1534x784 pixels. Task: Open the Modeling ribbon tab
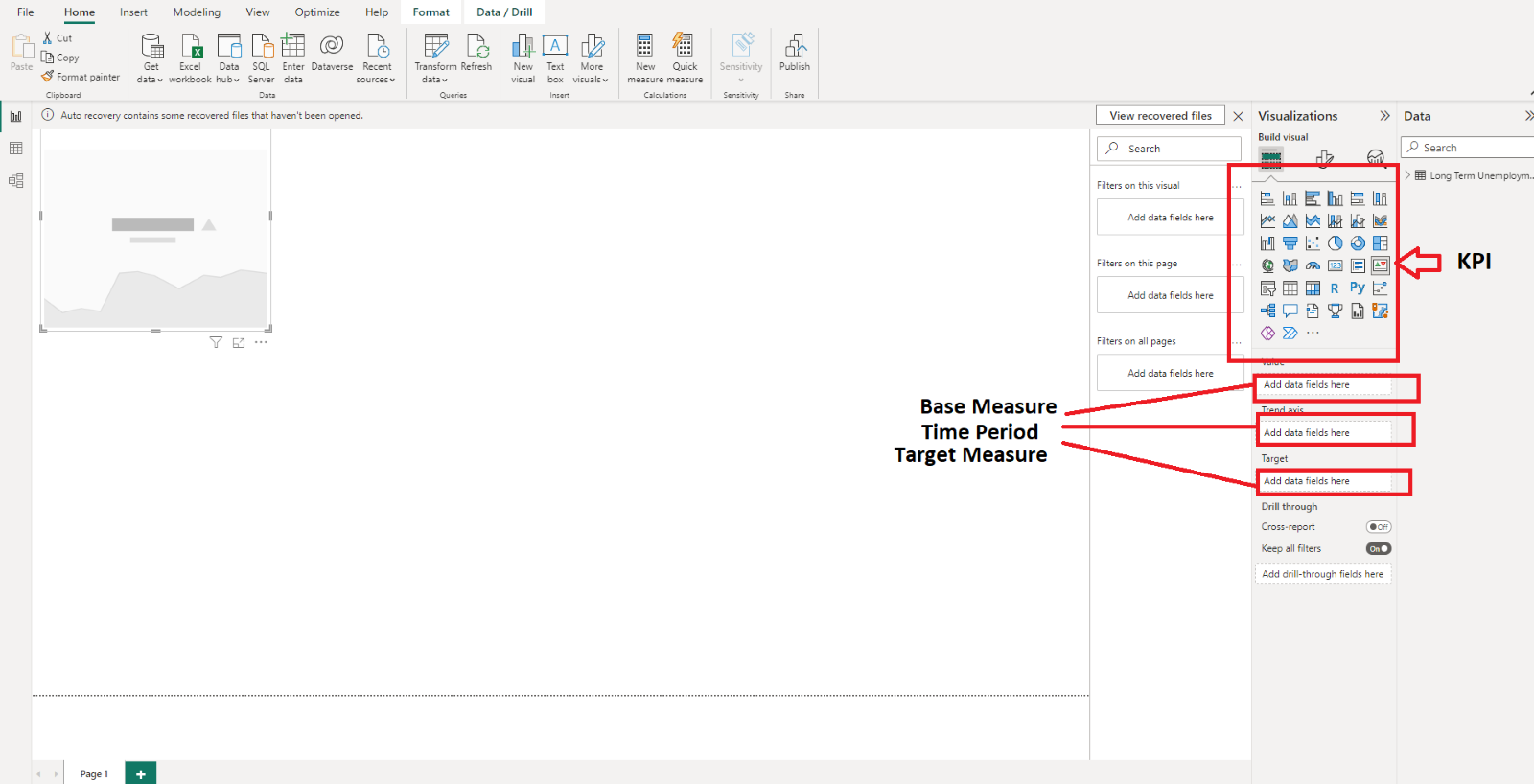pyautogui.click(x=197, y=12)
